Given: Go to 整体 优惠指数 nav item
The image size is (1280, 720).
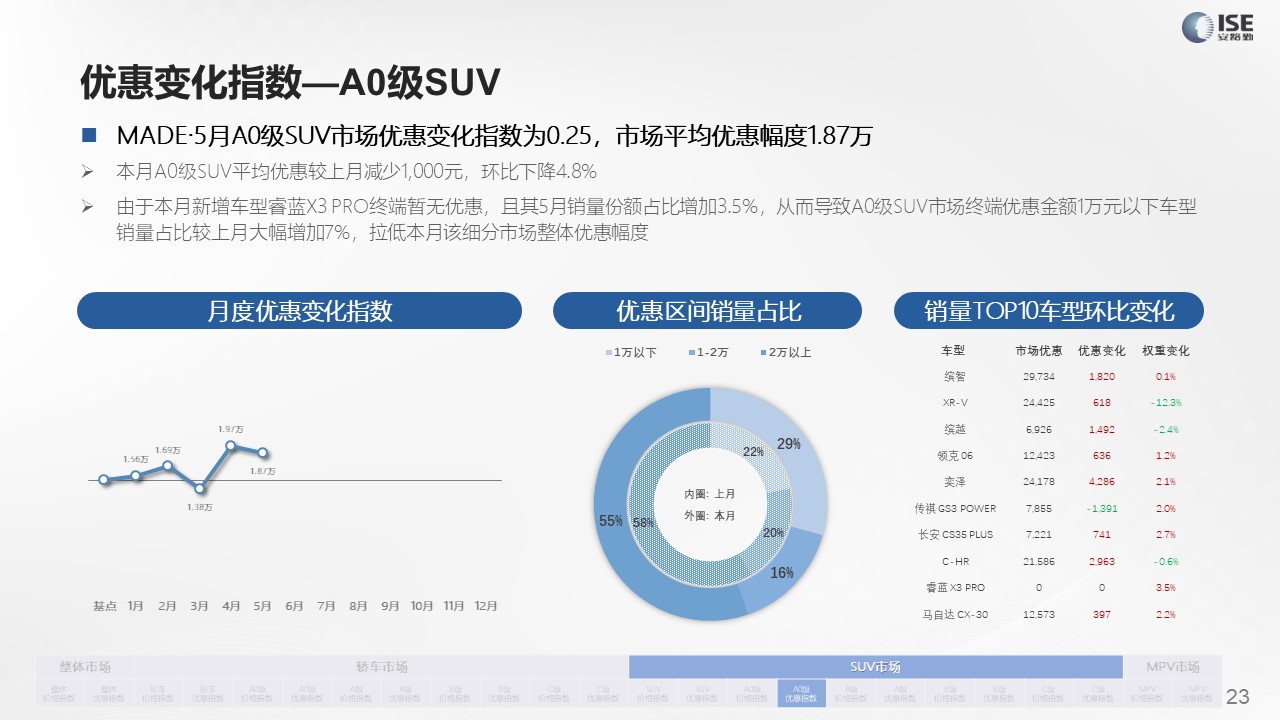Looking at the screenshot, I should pos(108,693).
